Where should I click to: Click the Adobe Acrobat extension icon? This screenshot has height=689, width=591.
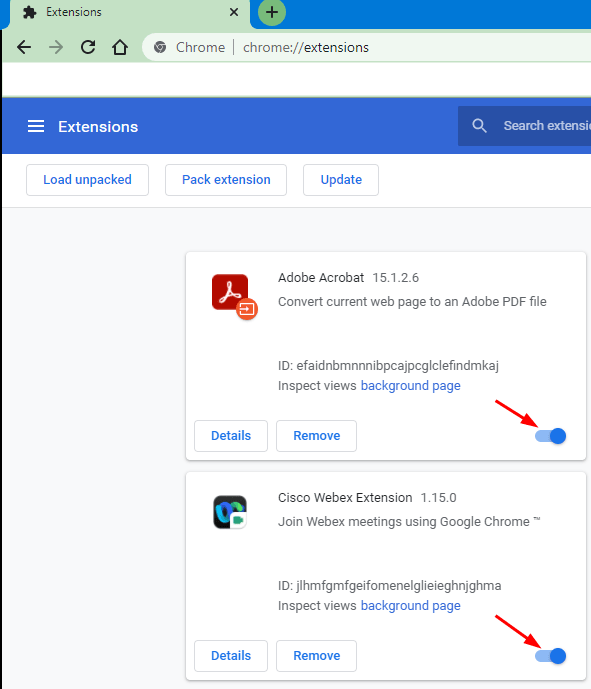click(234, 297)
